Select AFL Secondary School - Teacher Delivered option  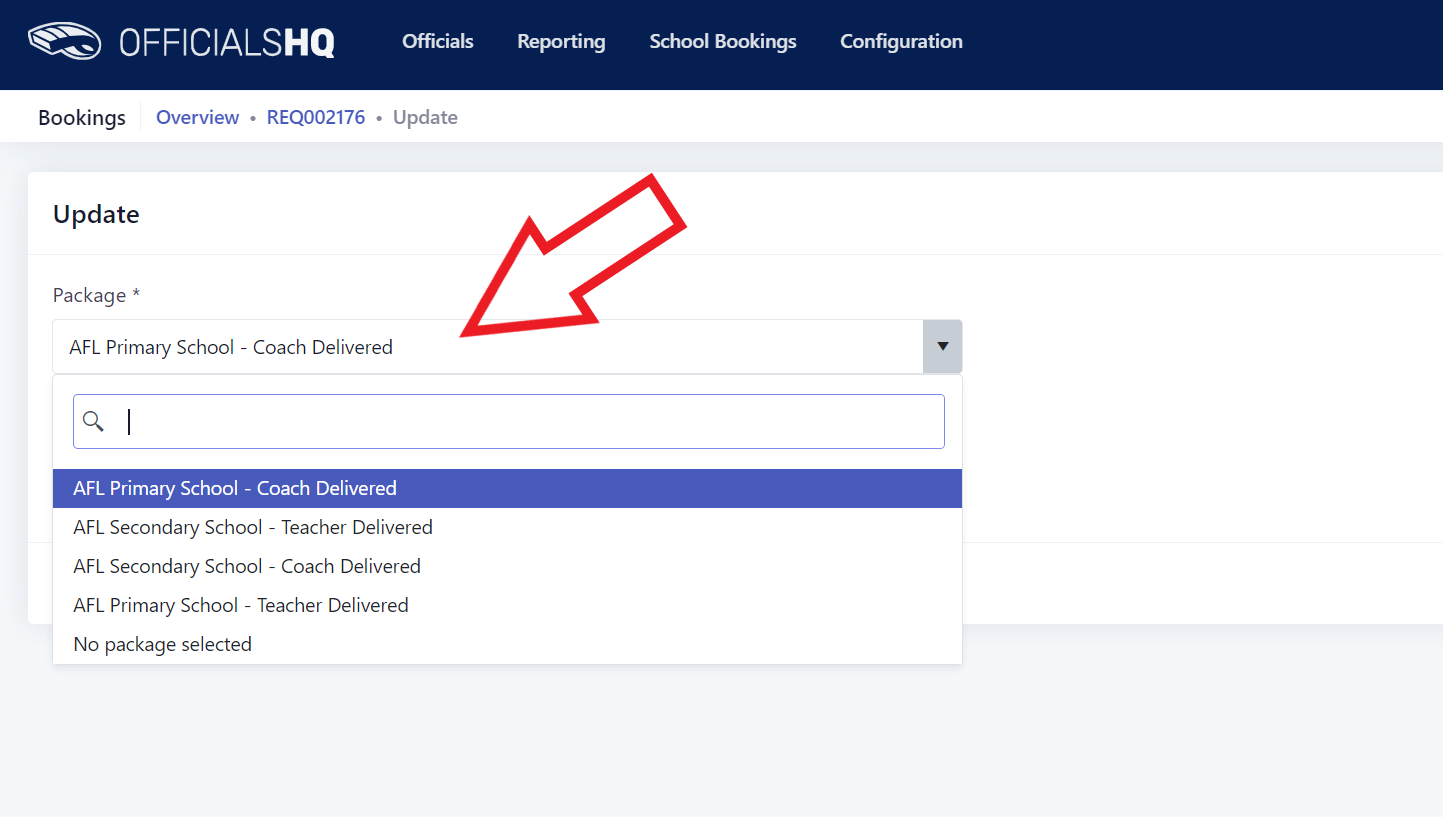[507, 527]
